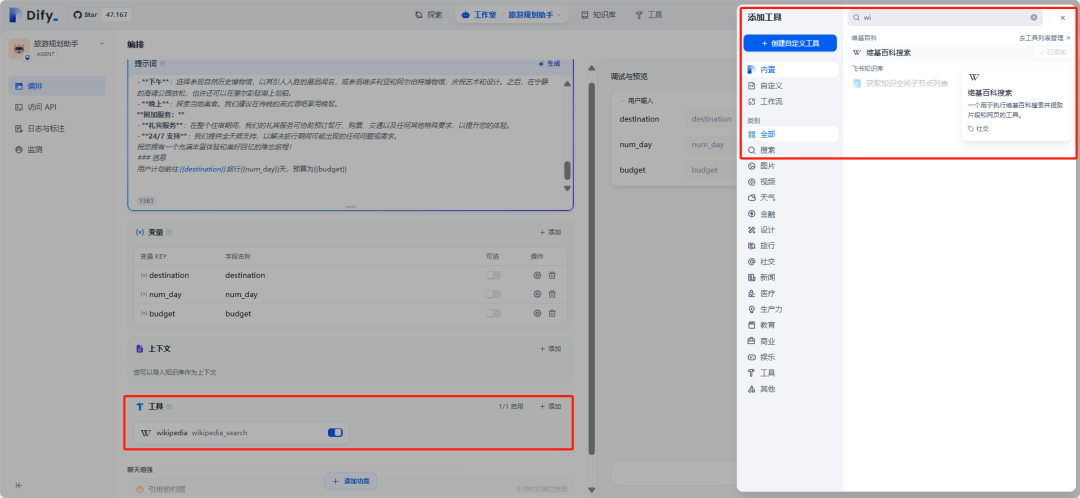Open settings gear for budget variable
This screenshot has height=498, width=1080.
coord(537,313)
